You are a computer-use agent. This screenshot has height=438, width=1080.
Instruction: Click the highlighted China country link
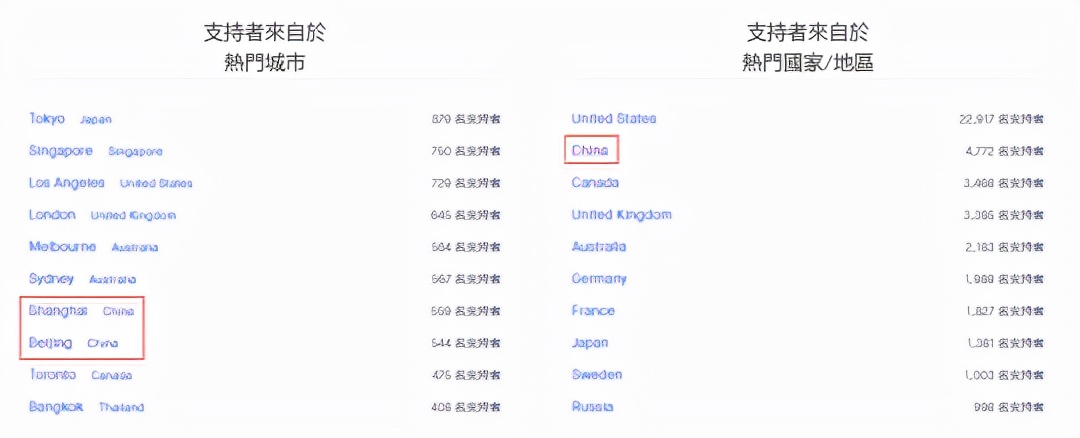(x=590, y=151)
